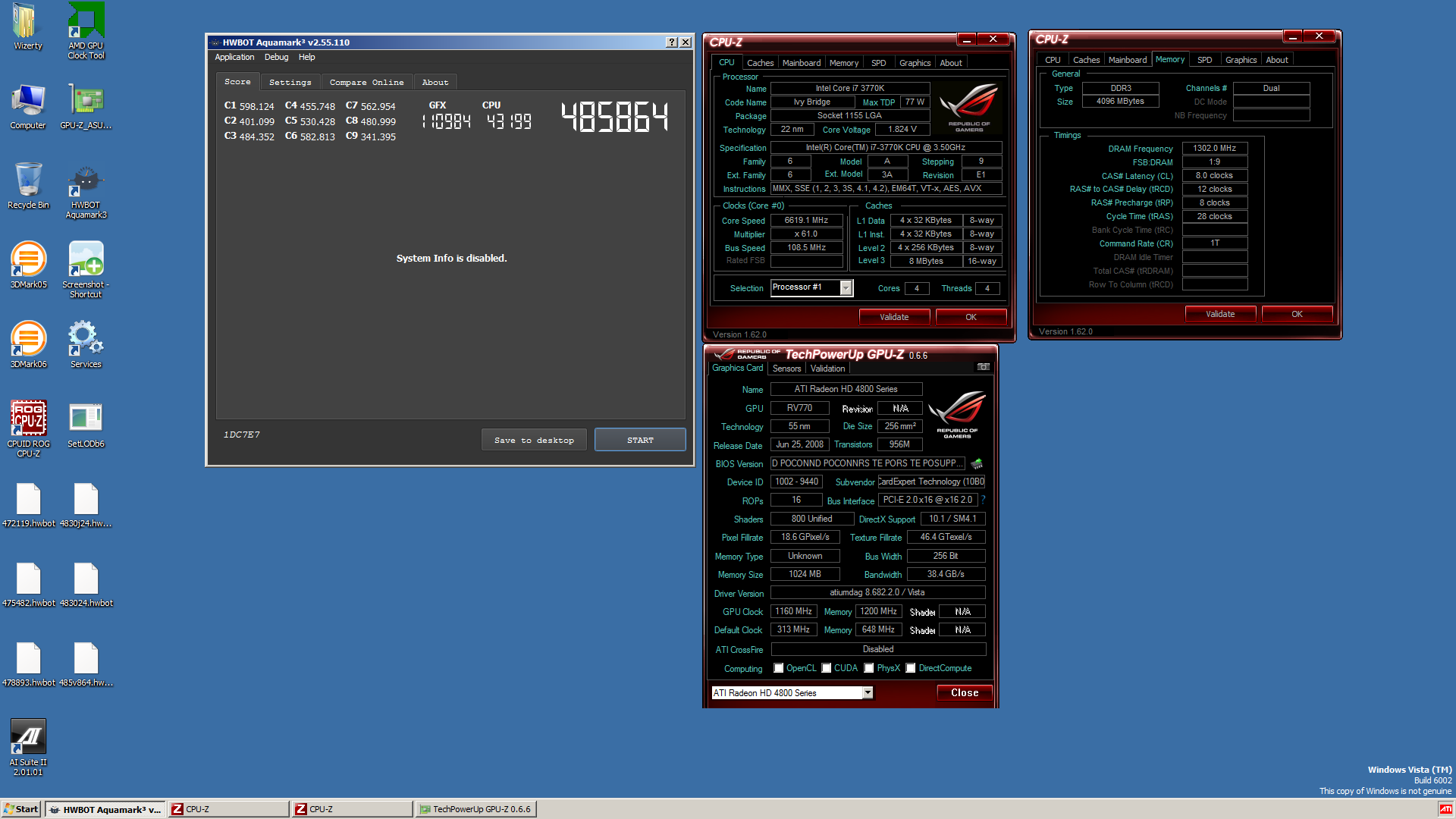This screenshot has width=1456, height=819.
Task: Click the Aquamark3 help question button
Action: pyautogui.click(x=671, y=42)
